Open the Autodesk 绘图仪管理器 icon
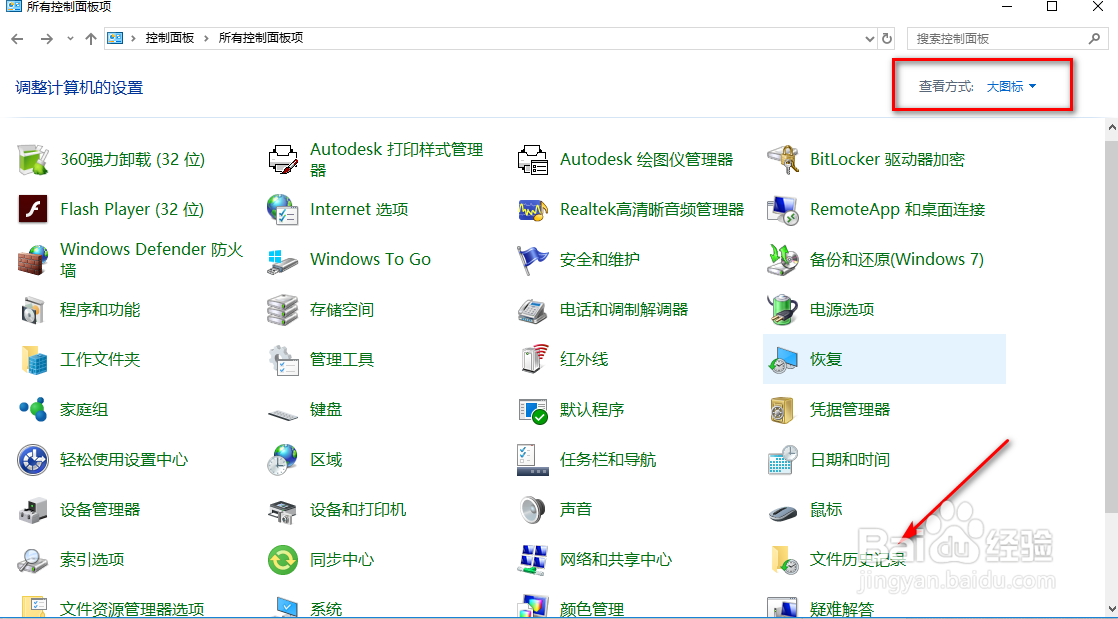 point(533,159)
